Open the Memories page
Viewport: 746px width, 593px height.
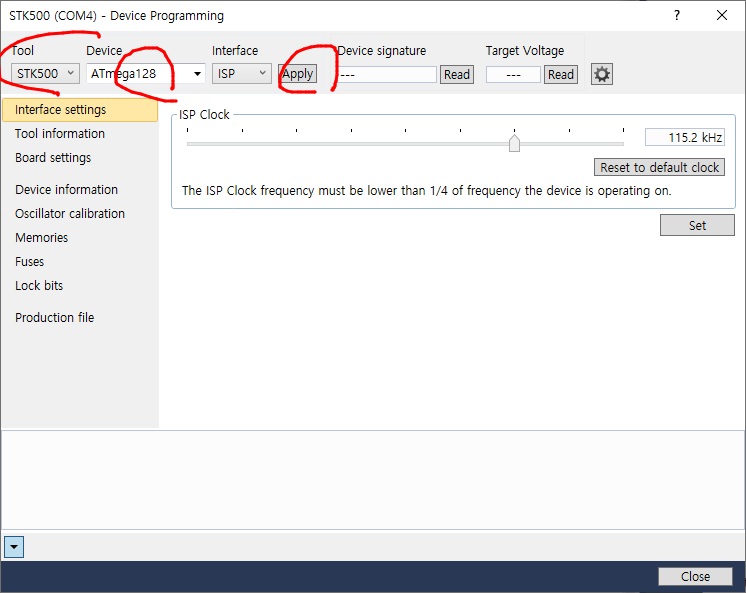(41, 237)
